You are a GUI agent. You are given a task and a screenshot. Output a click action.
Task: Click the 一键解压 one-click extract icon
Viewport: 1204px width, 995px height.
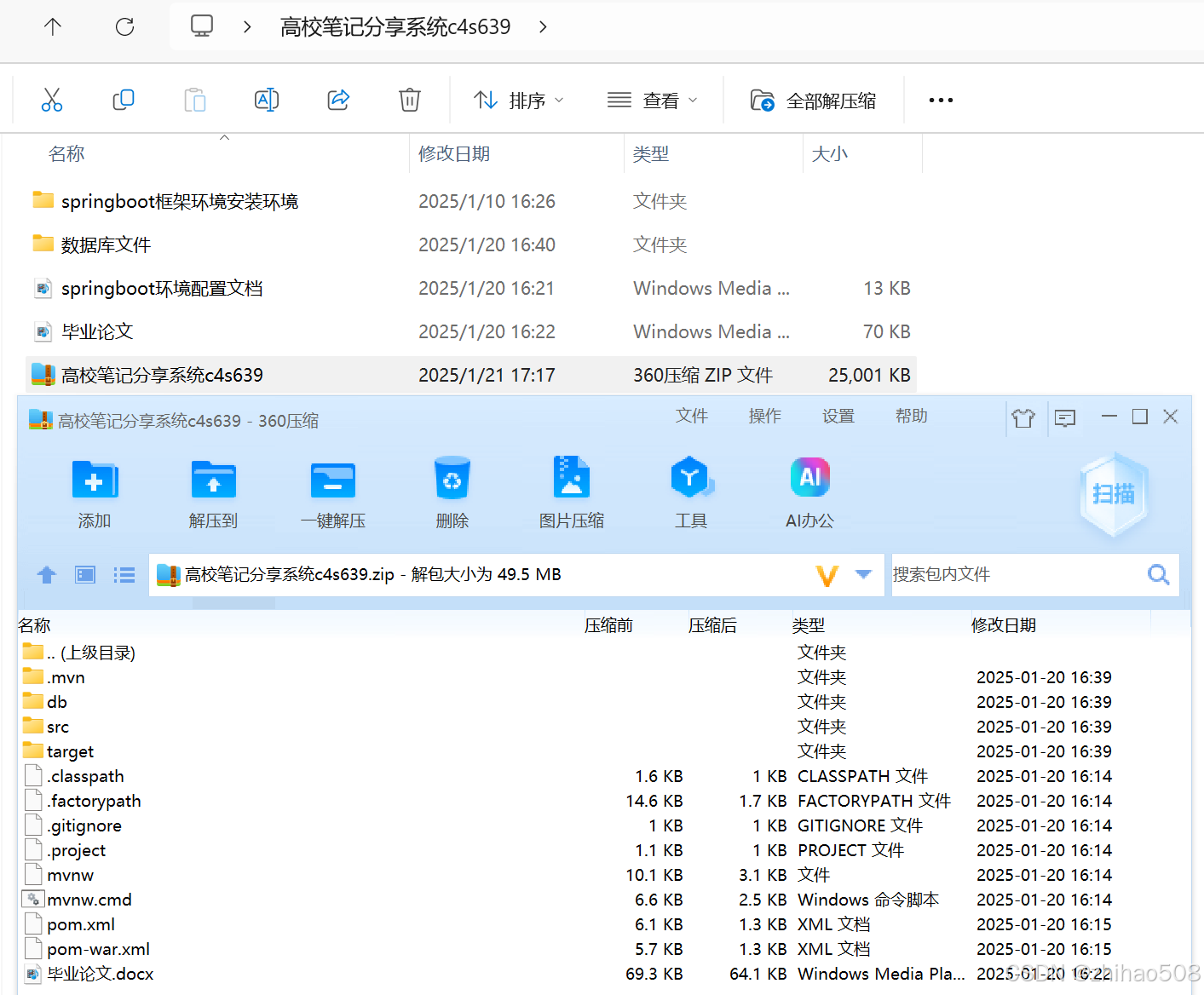tap(332, 492)
